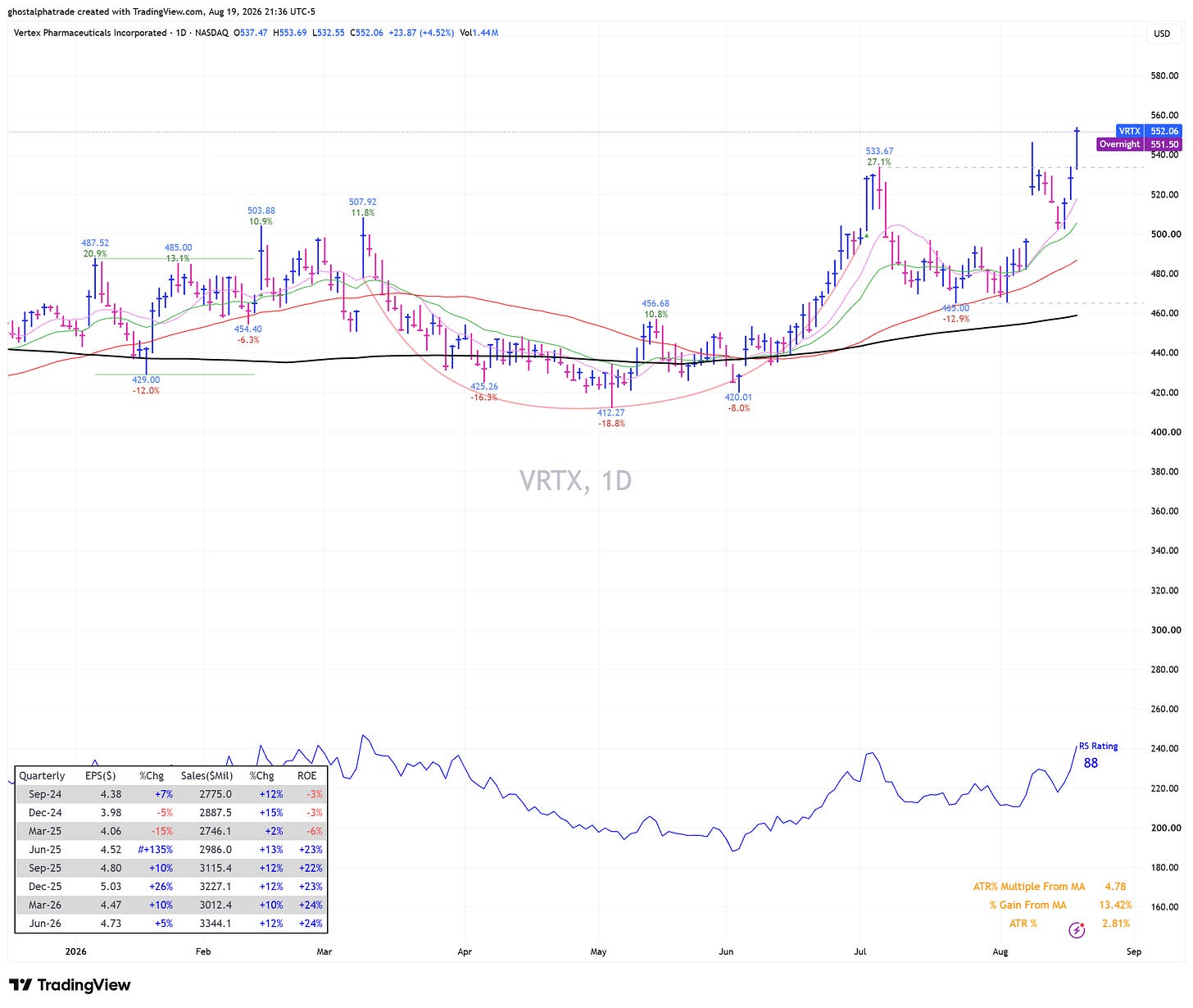Click the Mar-25 quarter row
The image size is (1193, 1008).
170,831
